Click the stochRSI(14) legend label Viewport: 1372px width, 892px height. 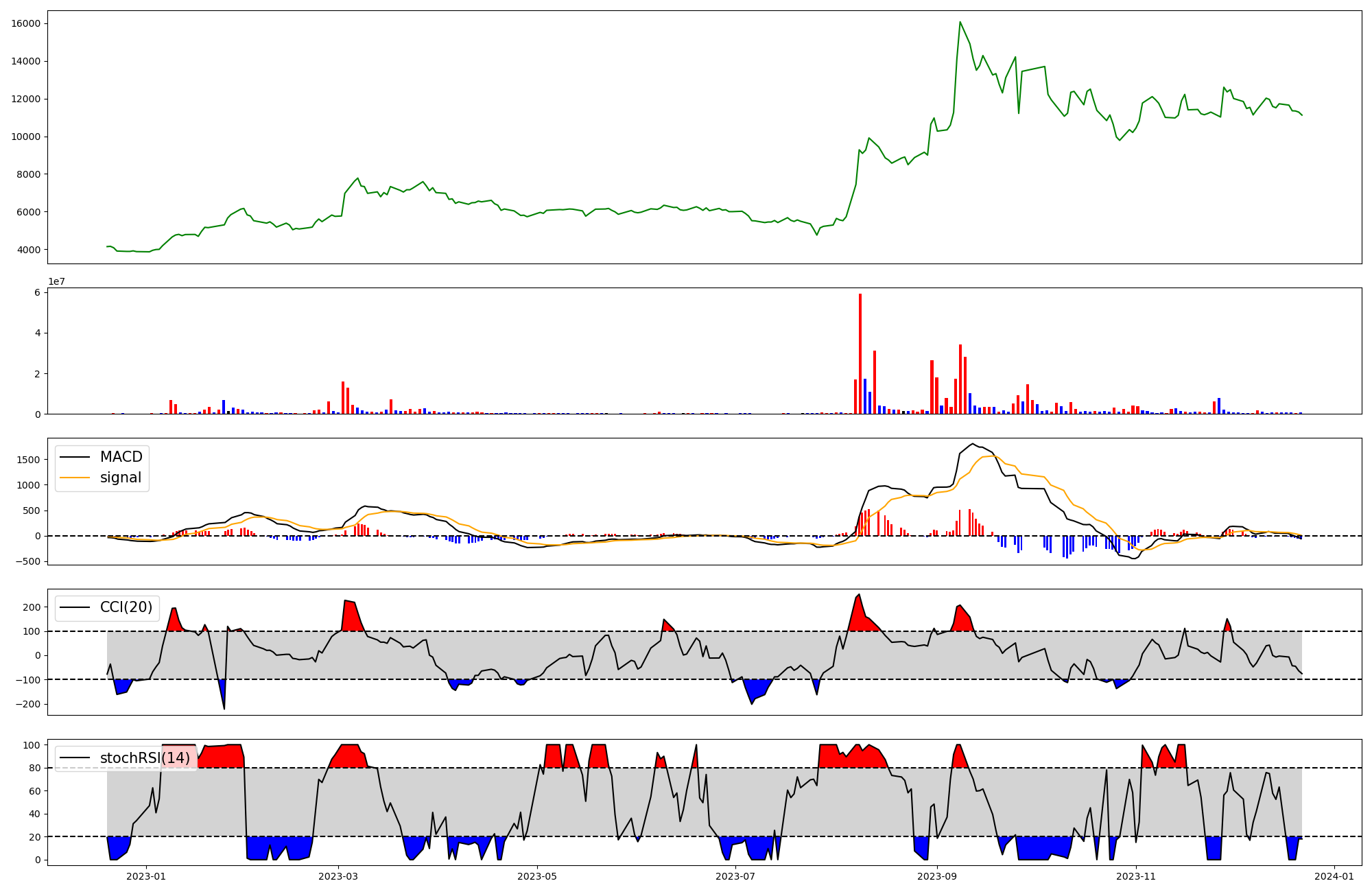145,758
